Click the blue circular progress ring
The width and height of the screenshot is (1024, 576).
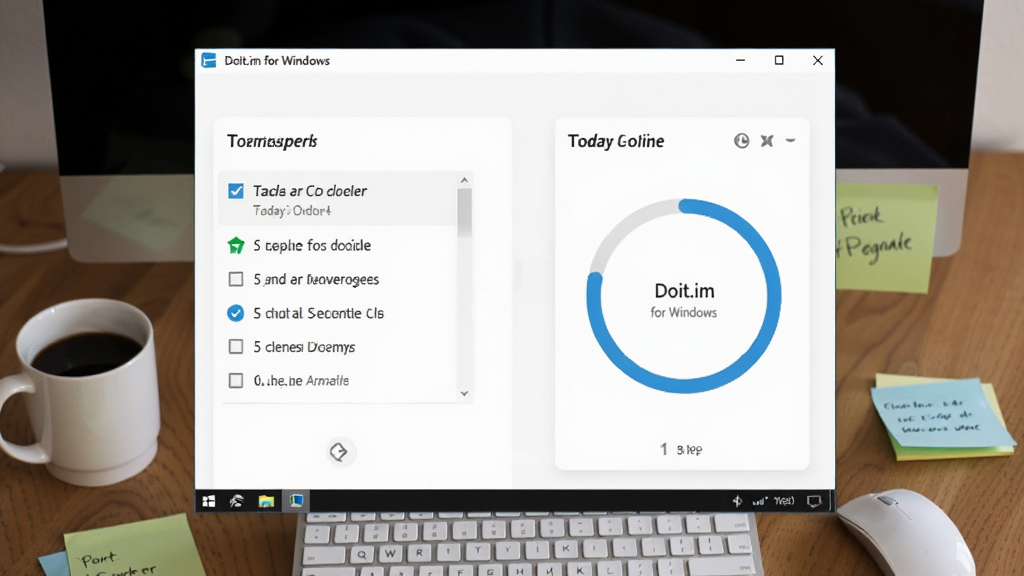point(684,296)
